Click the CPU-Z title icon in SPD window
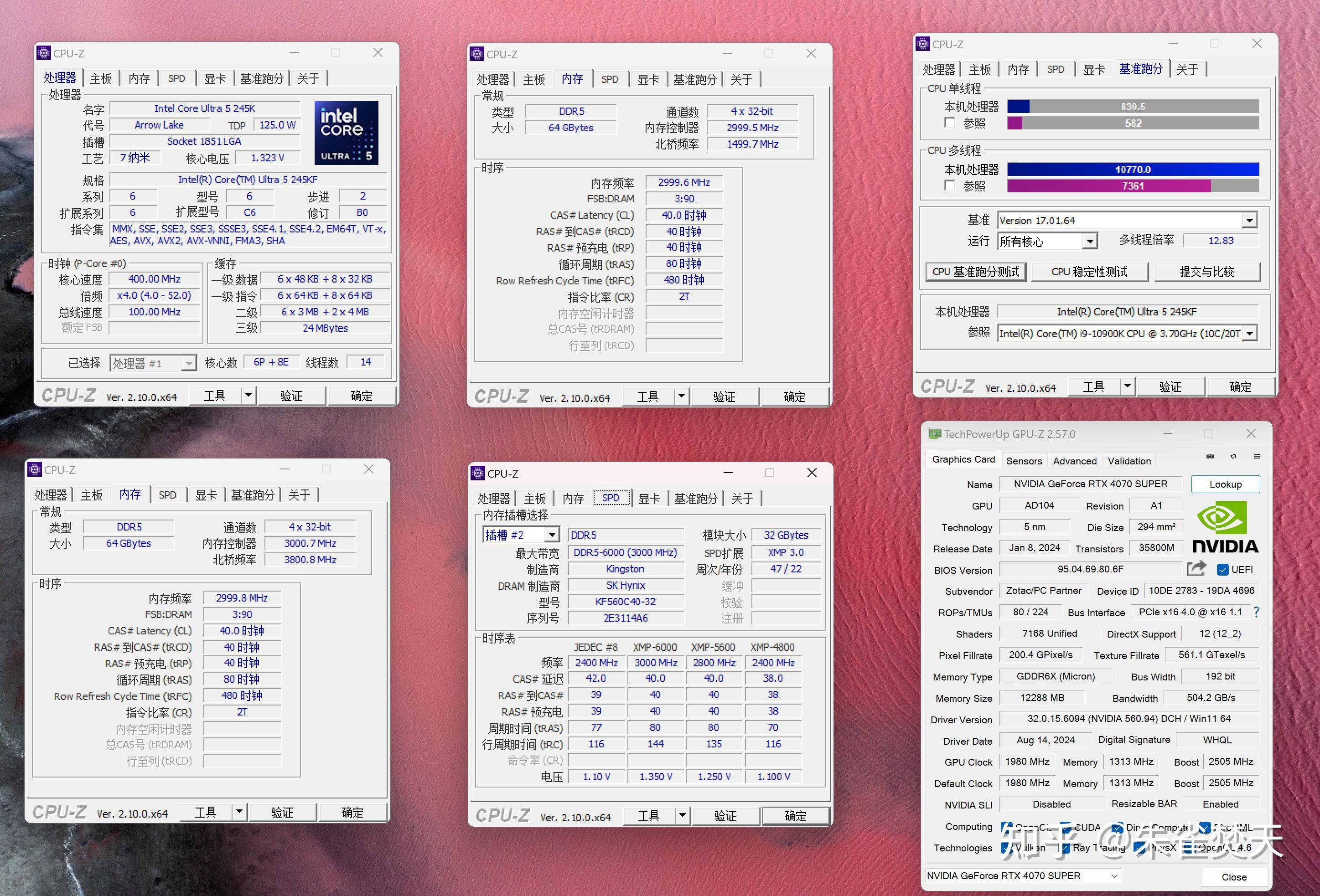Viewport: 1320px width, 896px height. (478, 473)
